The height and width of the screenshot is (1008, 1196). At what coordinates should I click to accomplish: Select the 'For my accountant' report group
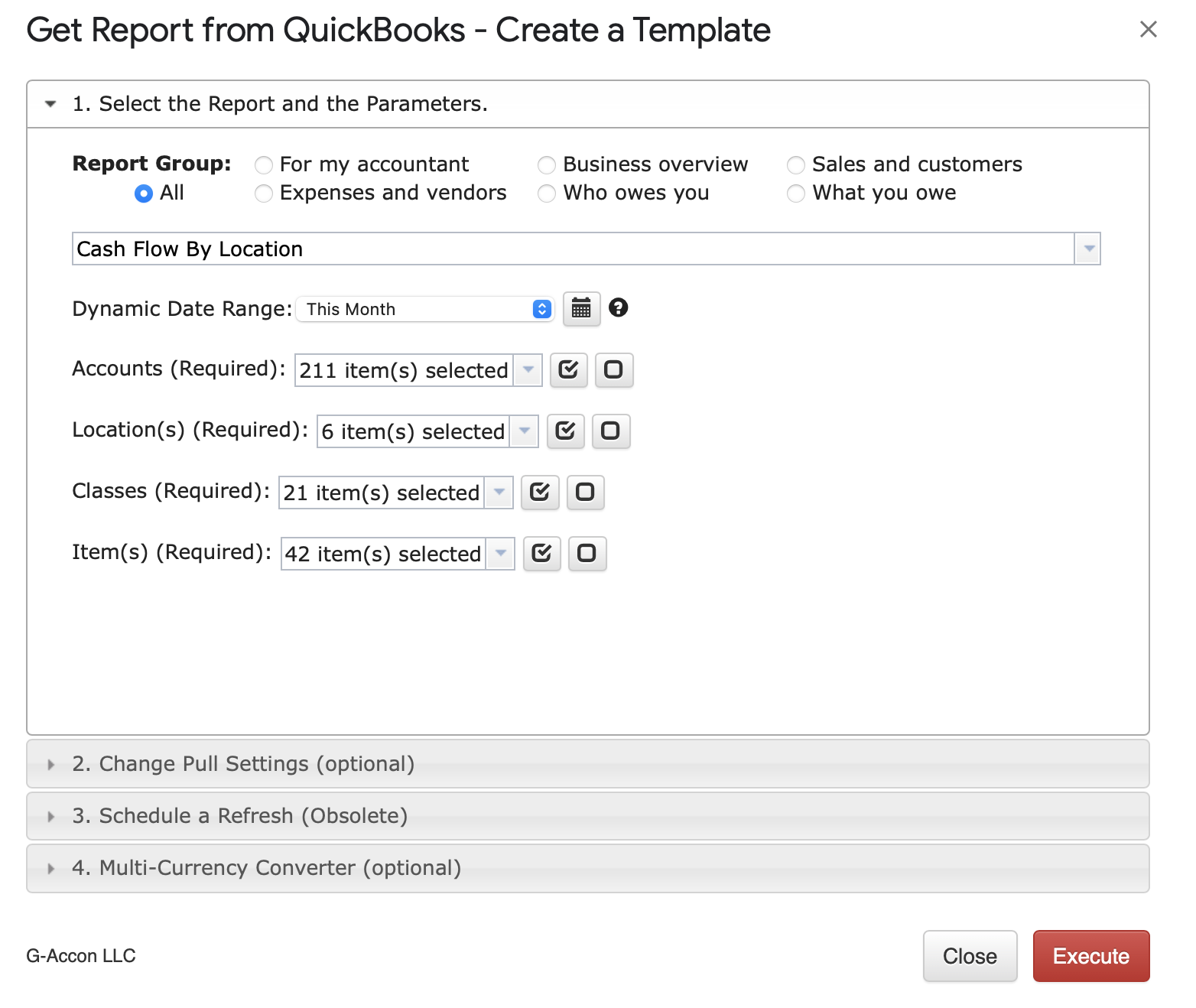coord(264,165)
